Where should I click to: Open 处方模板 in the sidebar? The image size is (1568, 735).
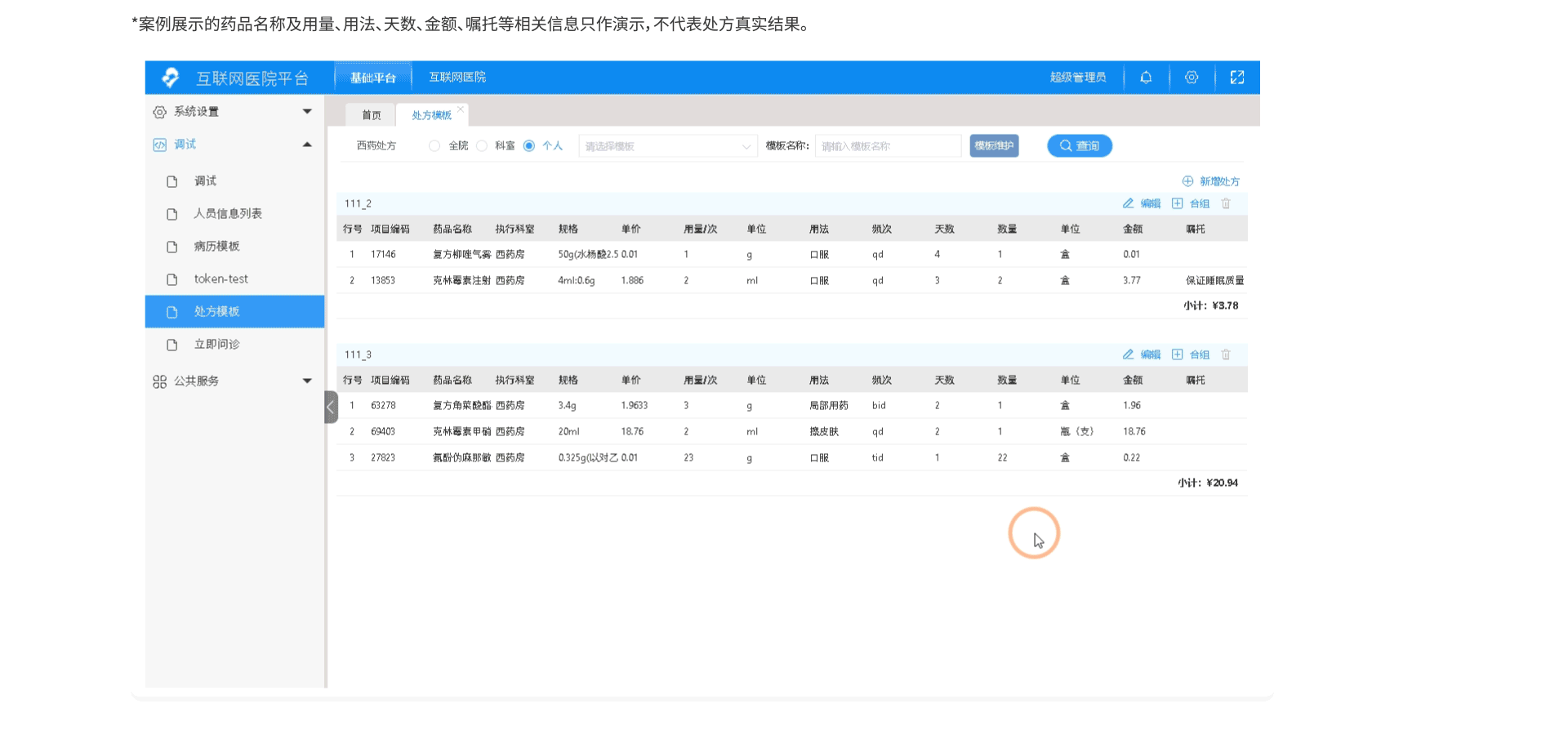[x=235, y=312]
